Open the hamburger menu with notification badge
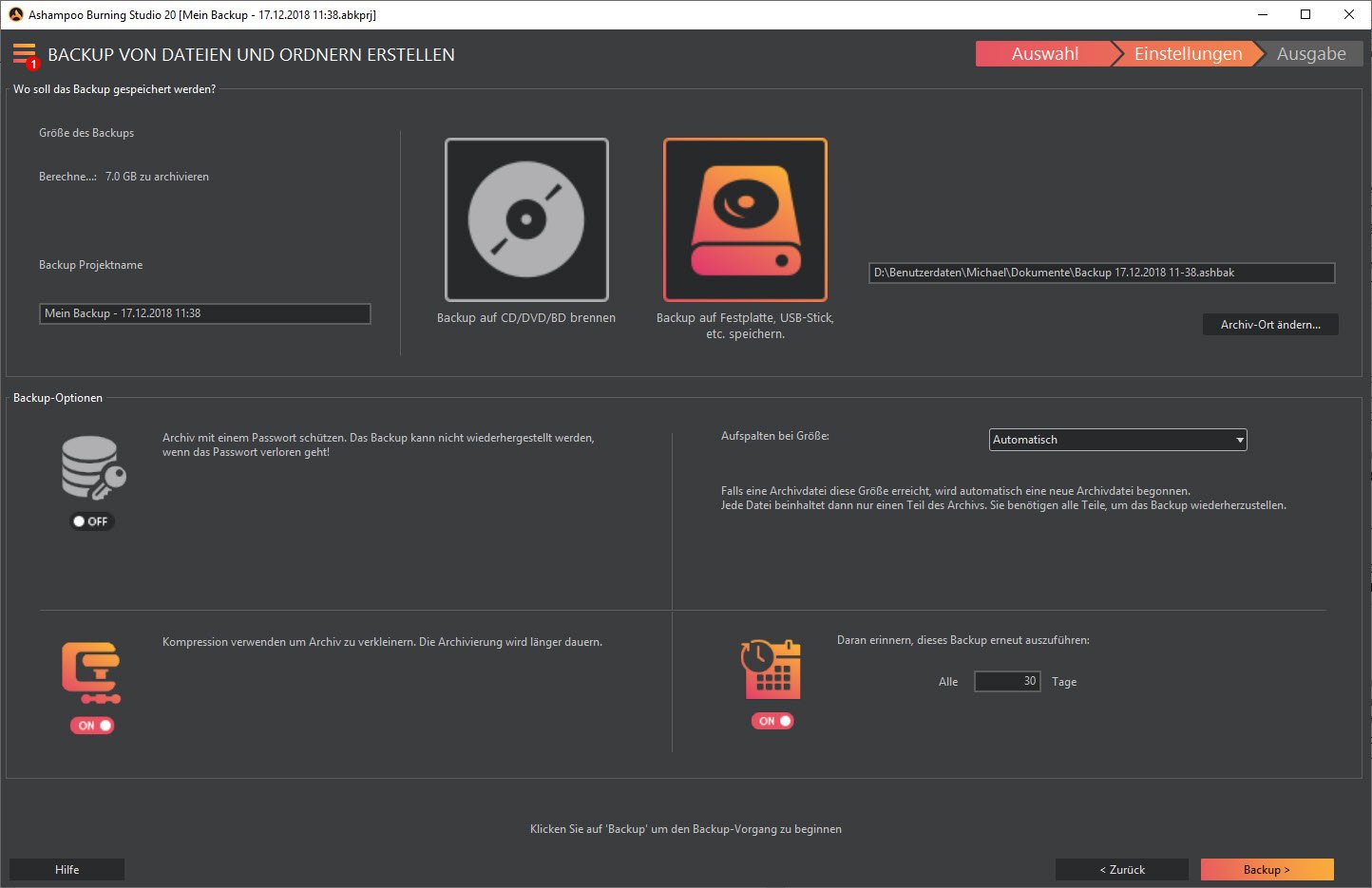This screenshot has height=888, width=1372. tap(25, 55)
